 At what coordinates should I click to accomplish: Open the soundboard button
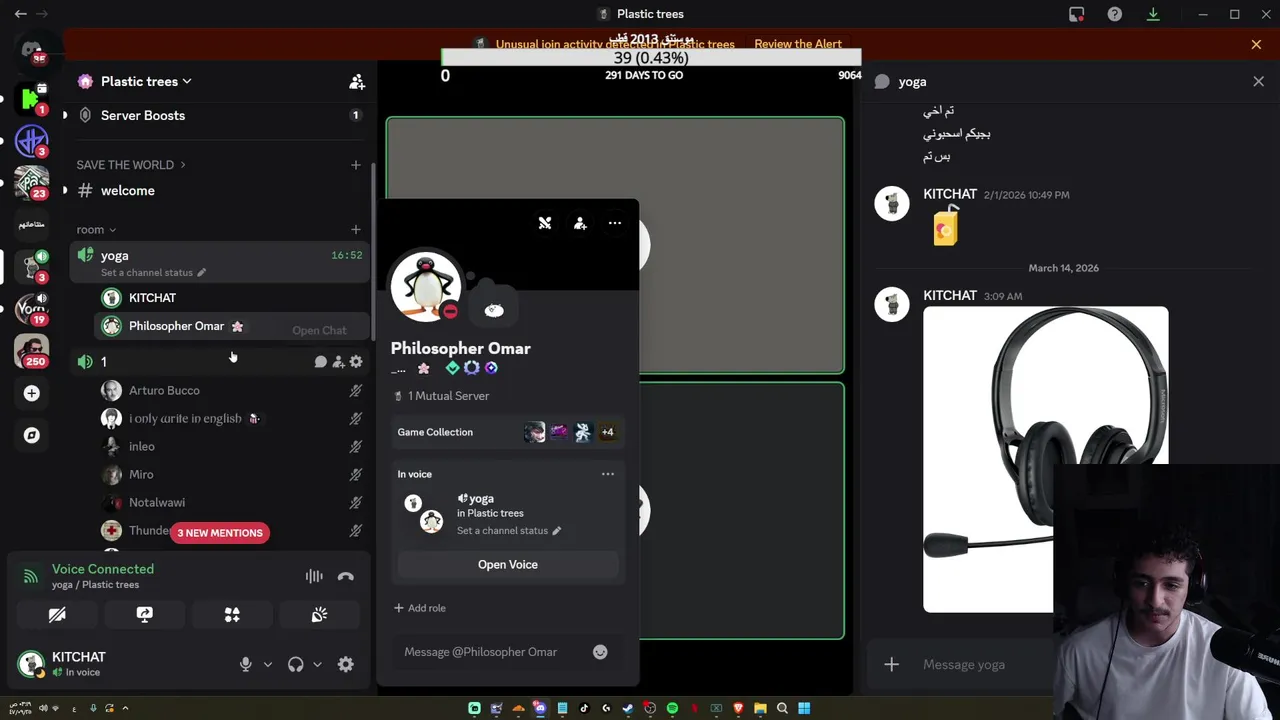(319, 615)
